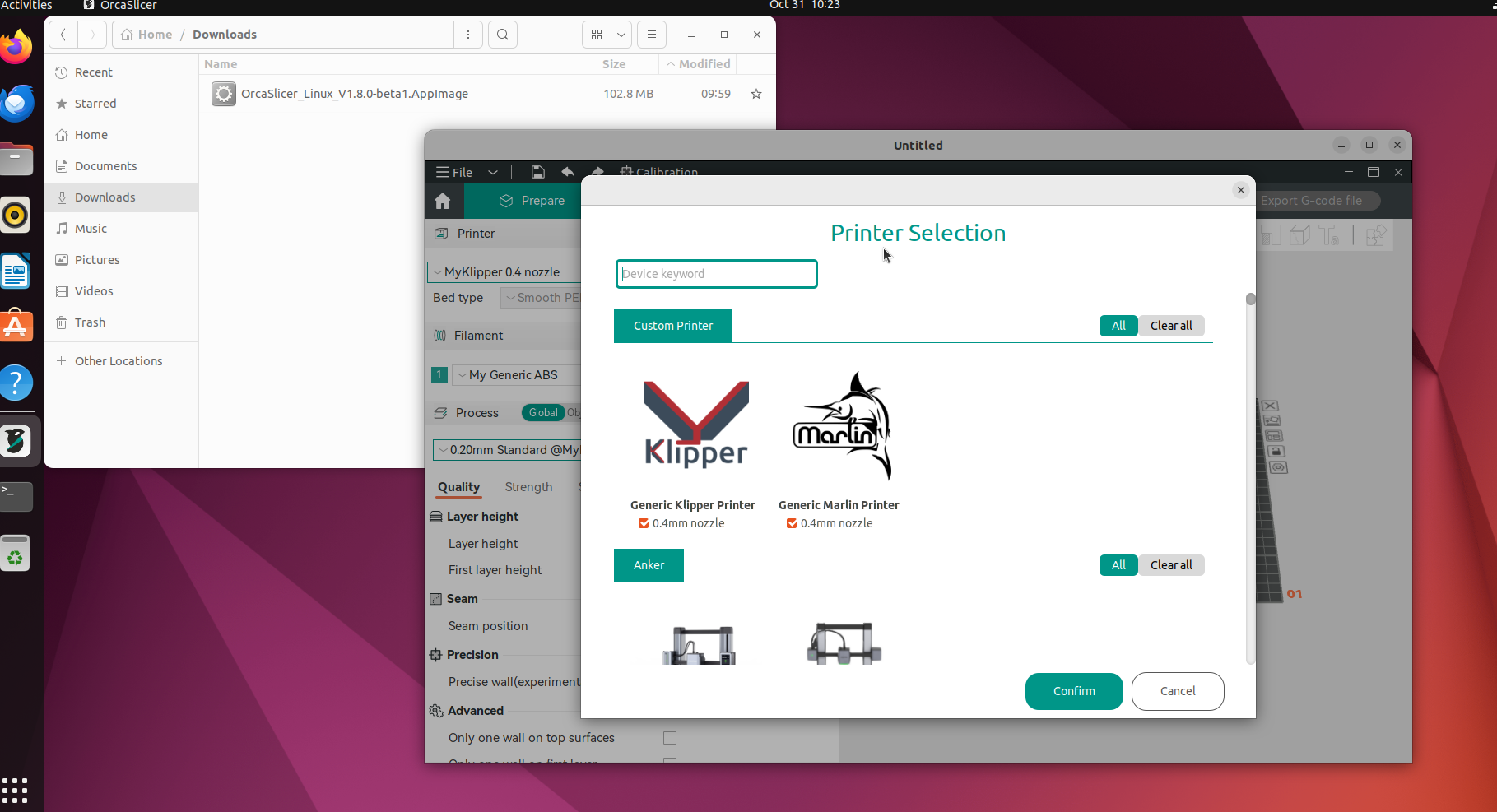This screenshot has width=1497, height=812.
Task: Click the Marlin logo thumbnail
Action: [x=842, y=425]
